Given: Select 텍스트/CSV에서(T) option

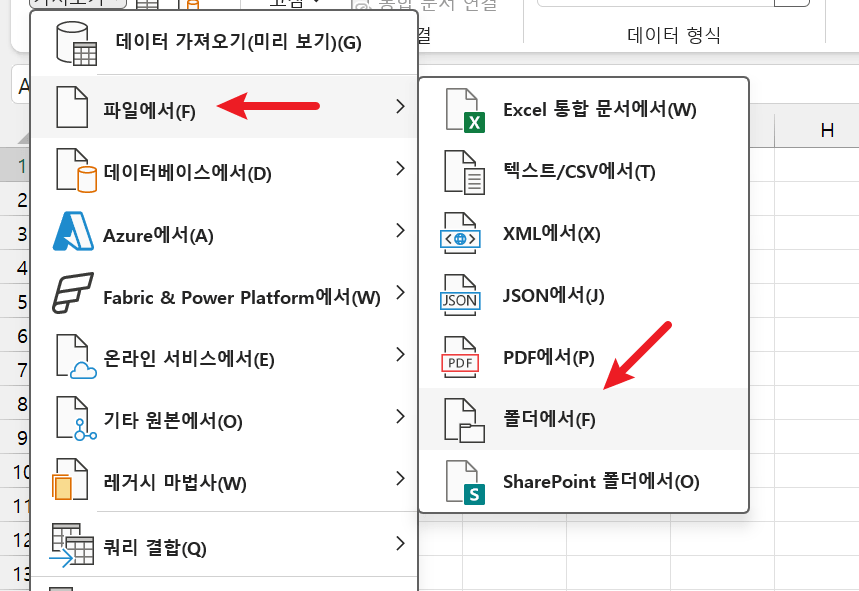Looking at the screenshot, I should pos(584,171).
